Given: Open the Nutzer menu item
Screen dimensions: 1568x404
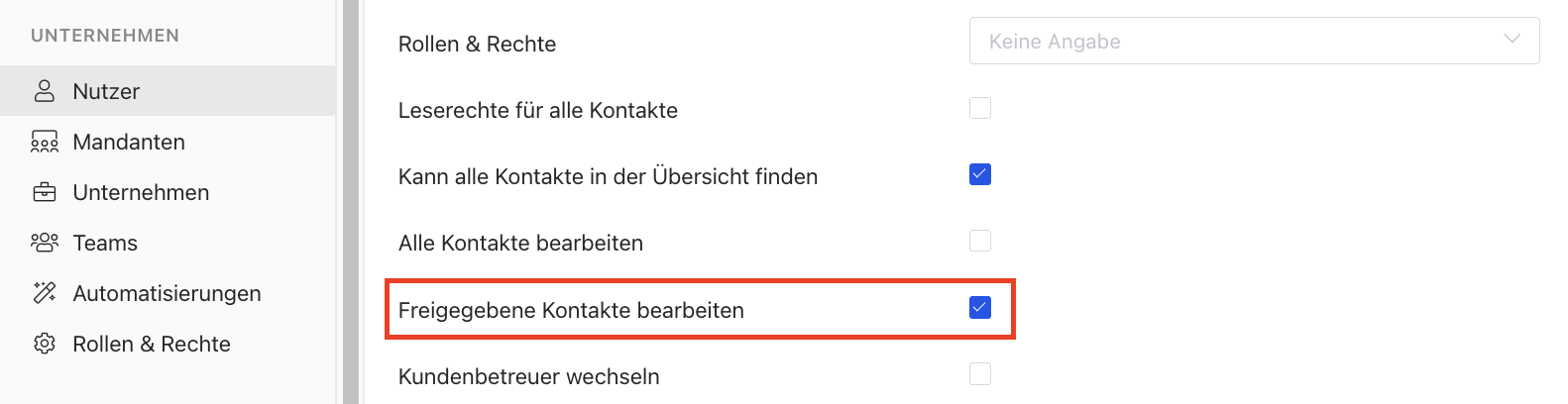Looking at the screenshot, I should [x=106, y=91].
